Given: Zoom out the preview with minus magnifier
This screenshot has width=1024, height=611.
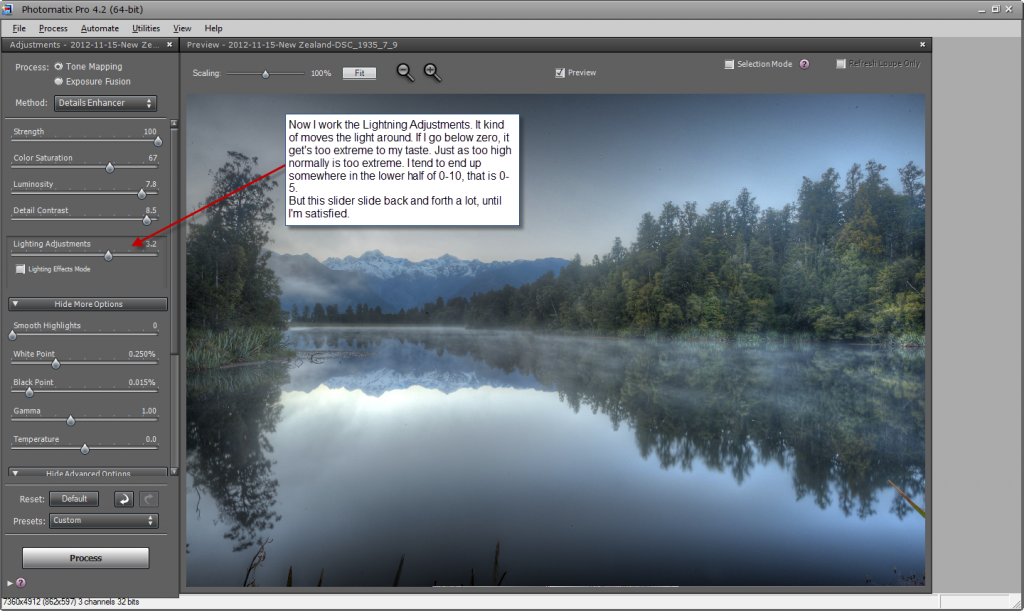Looking at the screenshot, I should (405, 72).
